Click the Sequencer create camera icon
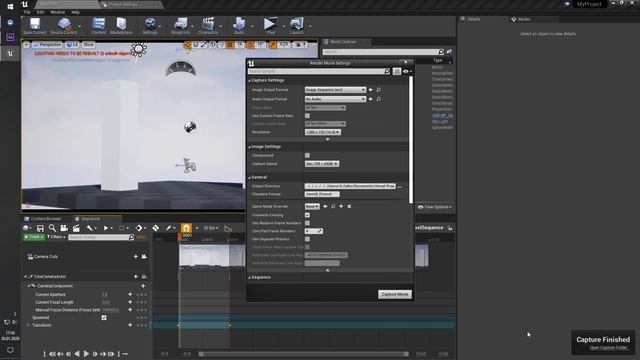Screen dimensions: 640x360 (64, 228)
